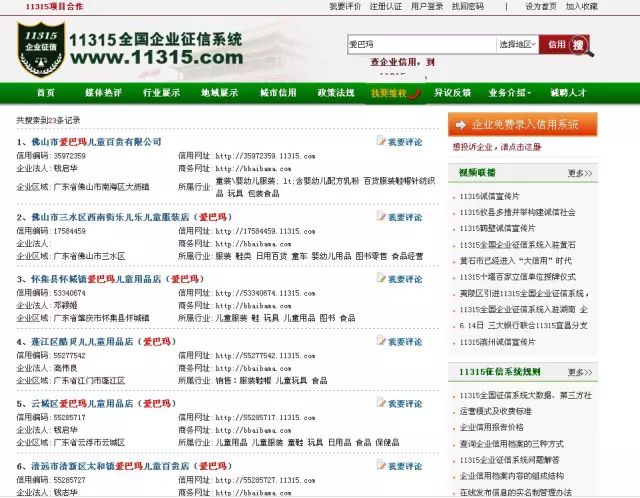Open 企业信用报告价格 link

click(491, 427)
